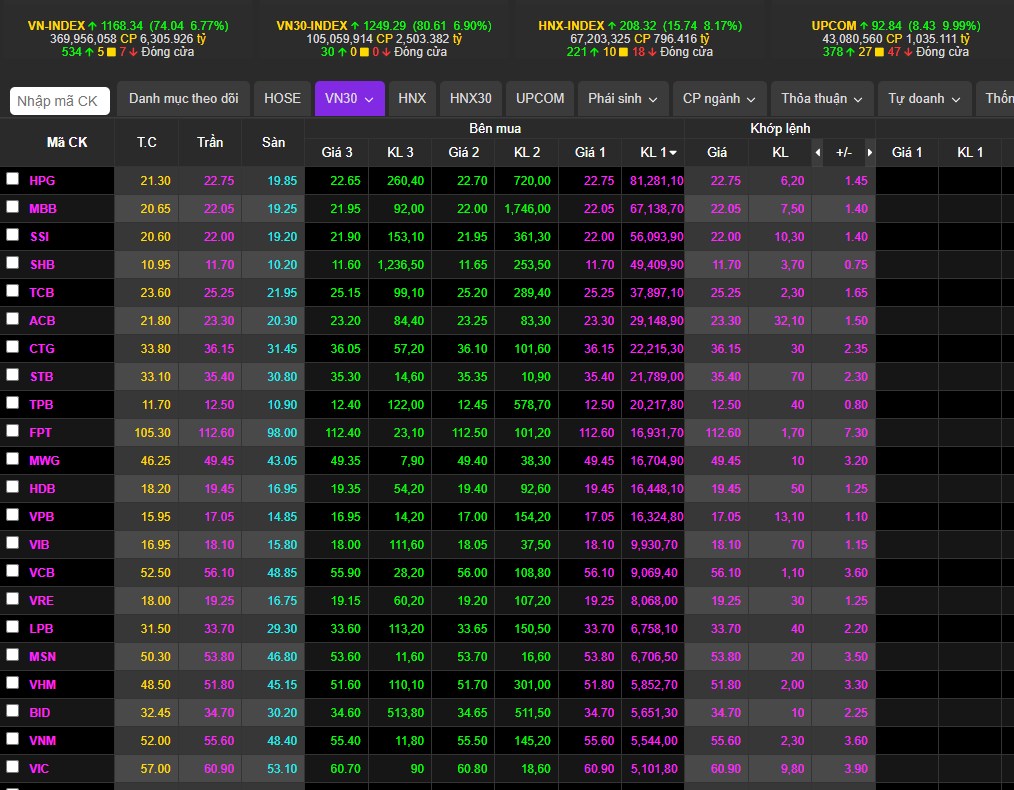Click BID floor price 30.20
Screen dimensions: 1014x790
(282, 712)
